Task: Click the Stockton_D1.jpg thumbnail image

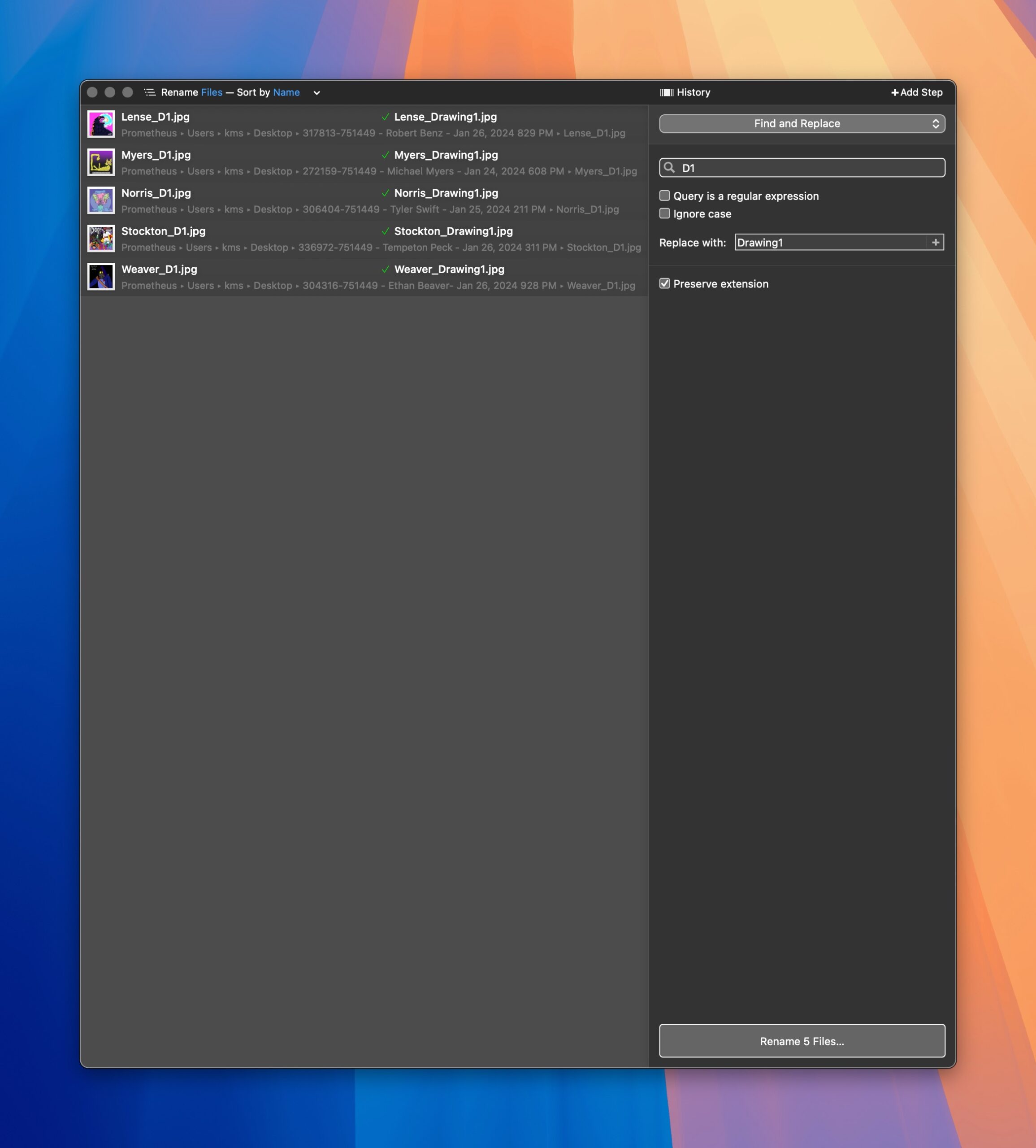Action: click(x=101, y=239)
